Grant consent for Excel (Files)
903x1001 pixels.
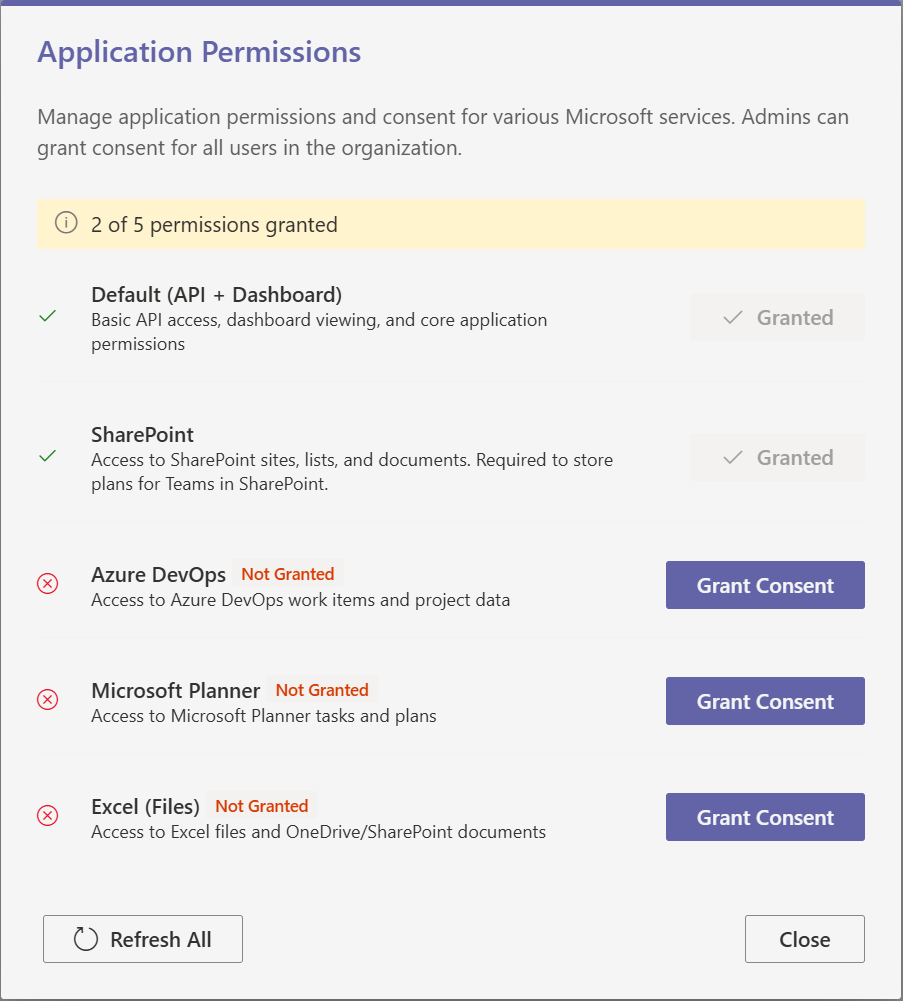(x=765, y=817)
